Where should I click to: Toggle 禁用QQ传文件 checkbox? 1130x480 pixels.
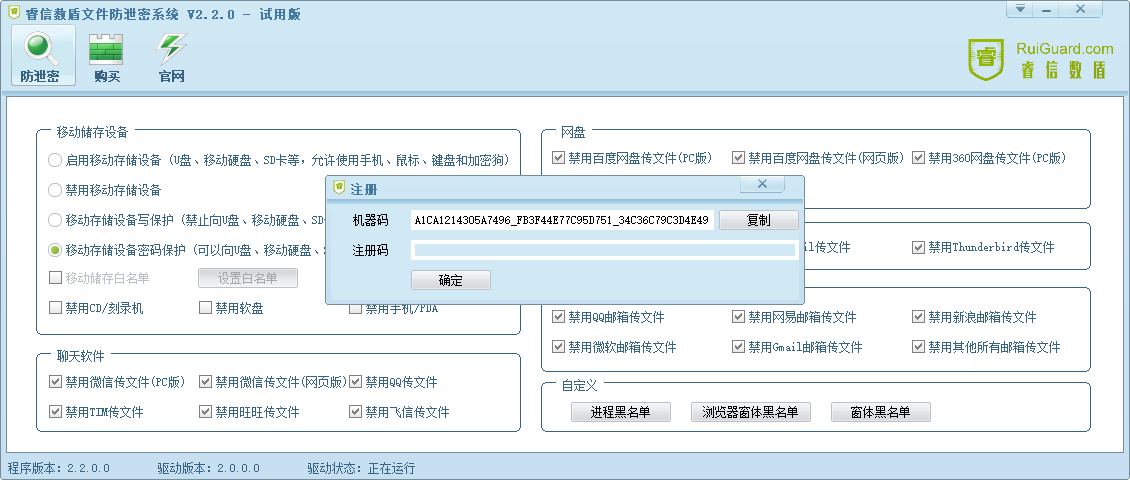tap(355, 382)
